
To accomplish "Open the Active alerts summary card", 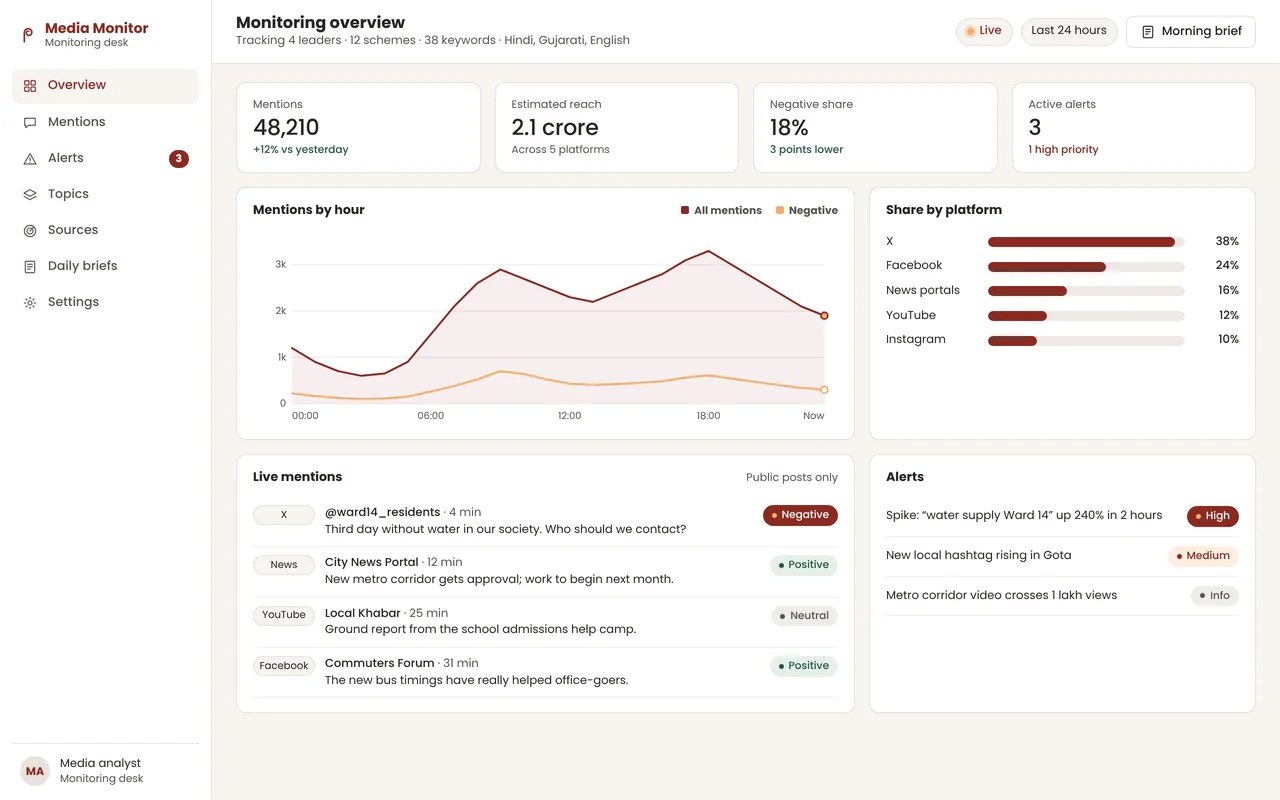I will [1134, 127].
